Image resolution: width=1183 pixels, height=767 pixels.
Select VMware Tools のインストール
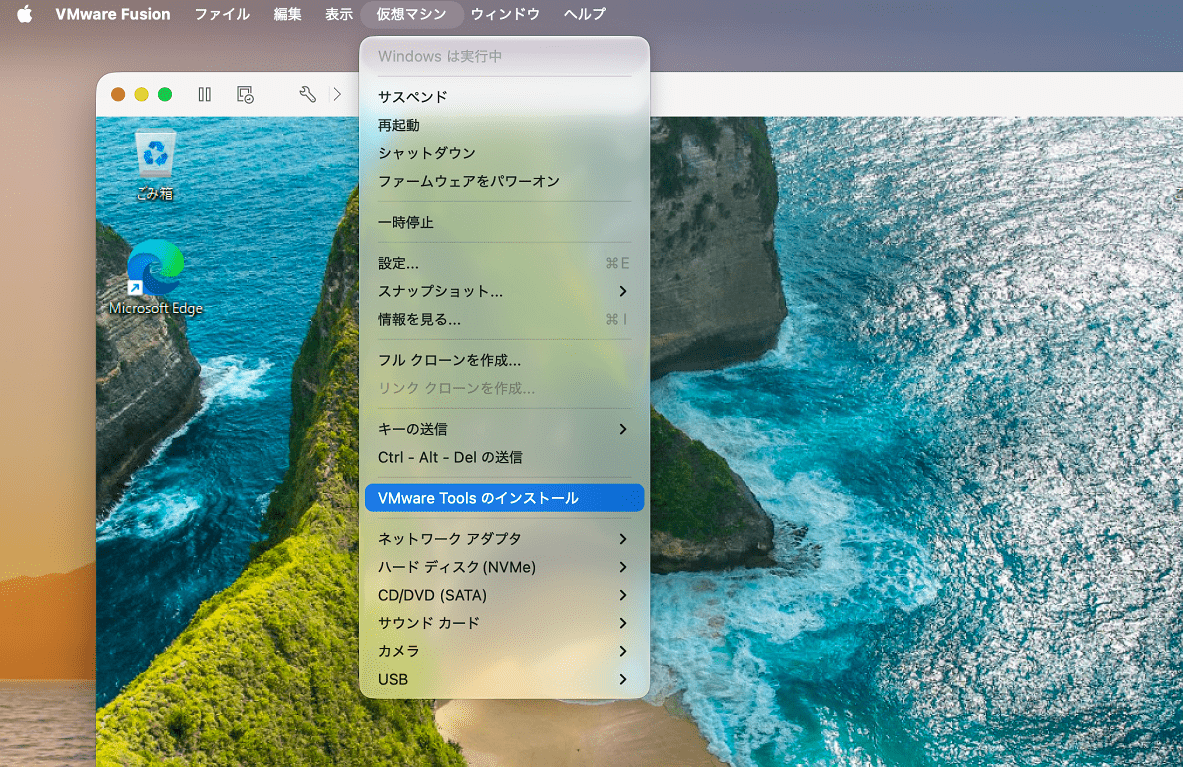pos(504,498)
